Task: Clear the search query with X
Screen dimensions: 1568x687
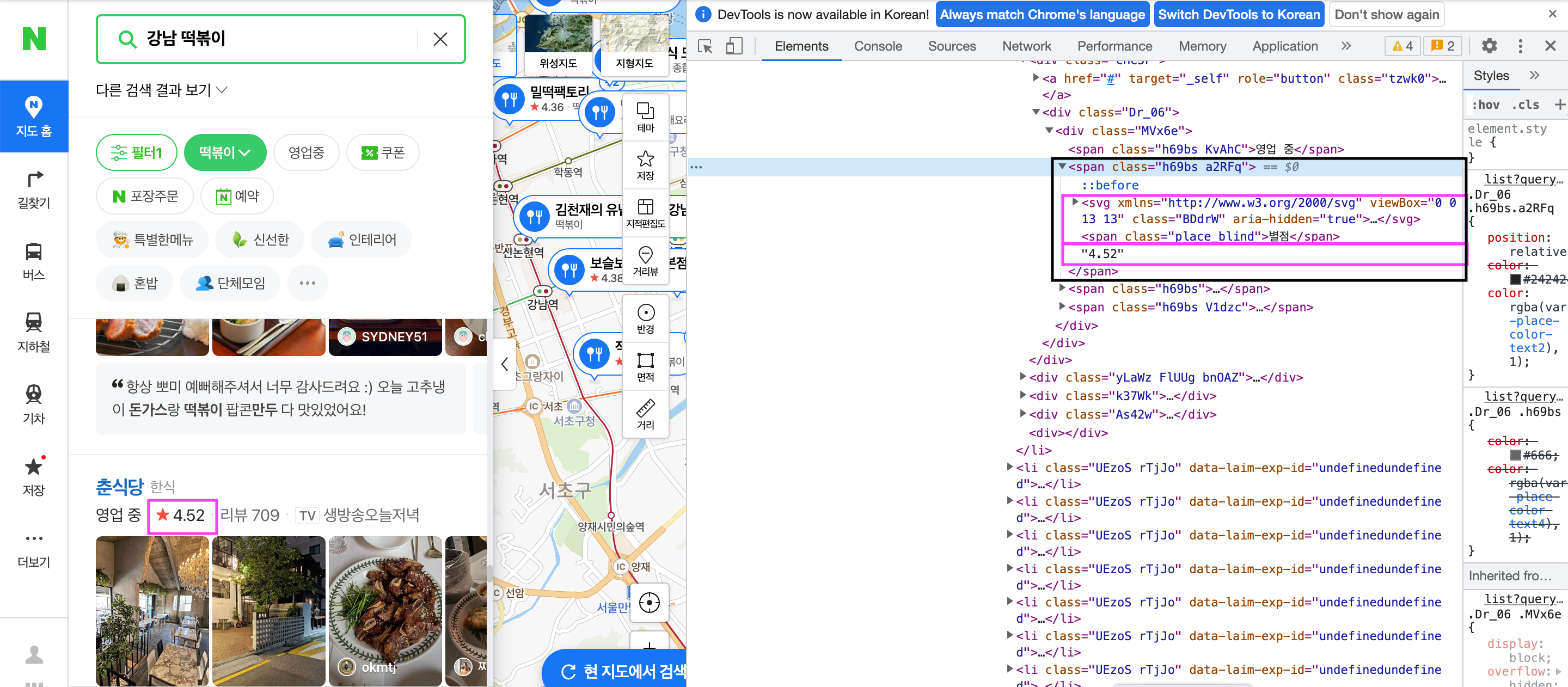Action: pyautogui.click(x=440, y=40)
